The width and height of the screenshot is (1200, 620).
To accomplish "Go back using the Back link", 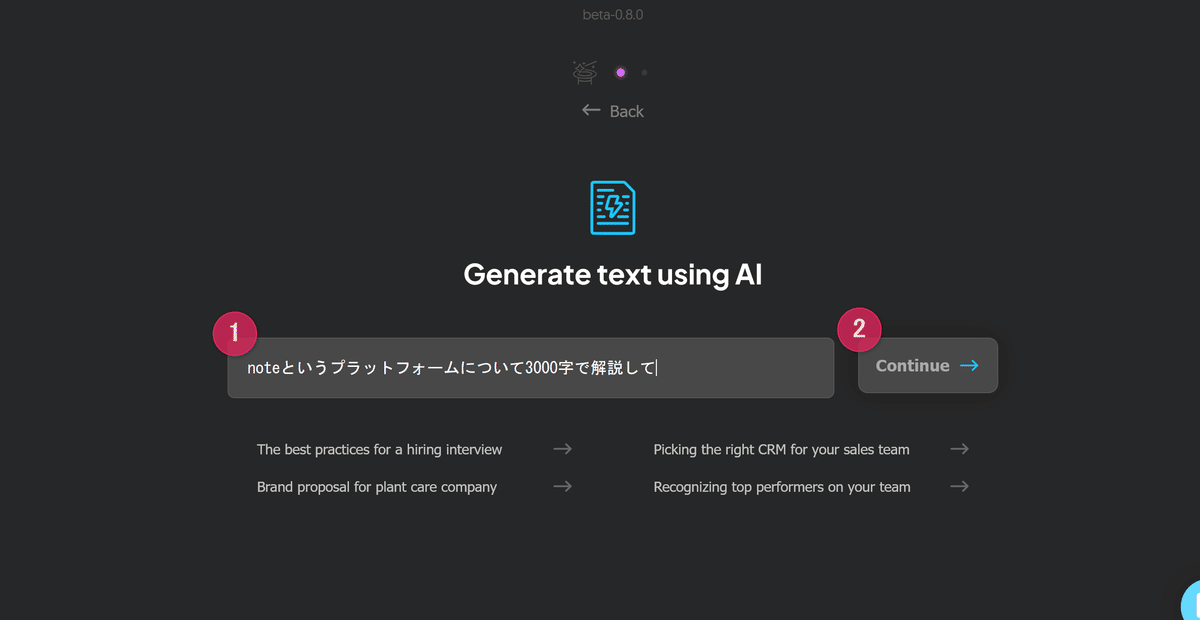I will [613, 111].
